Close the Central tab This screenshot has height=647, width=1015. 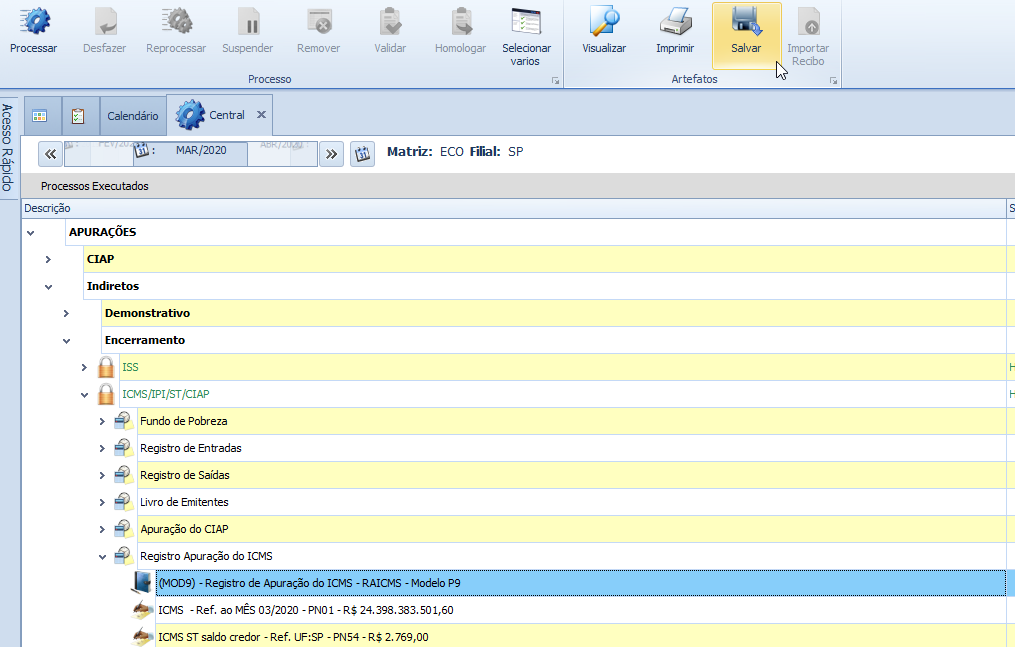coord(261,115)
